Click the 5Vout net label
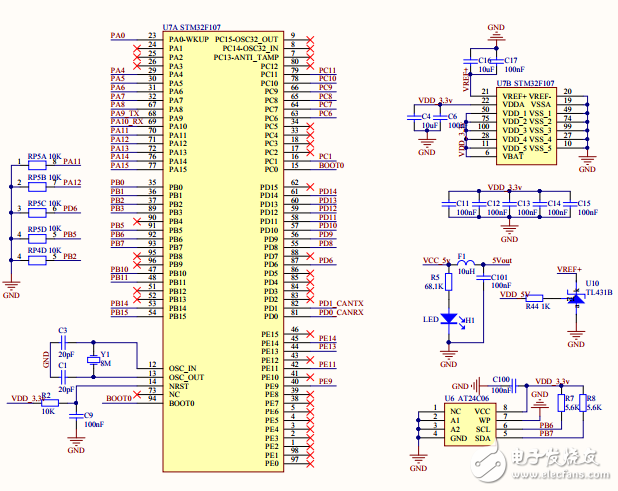 coord(502,259)
